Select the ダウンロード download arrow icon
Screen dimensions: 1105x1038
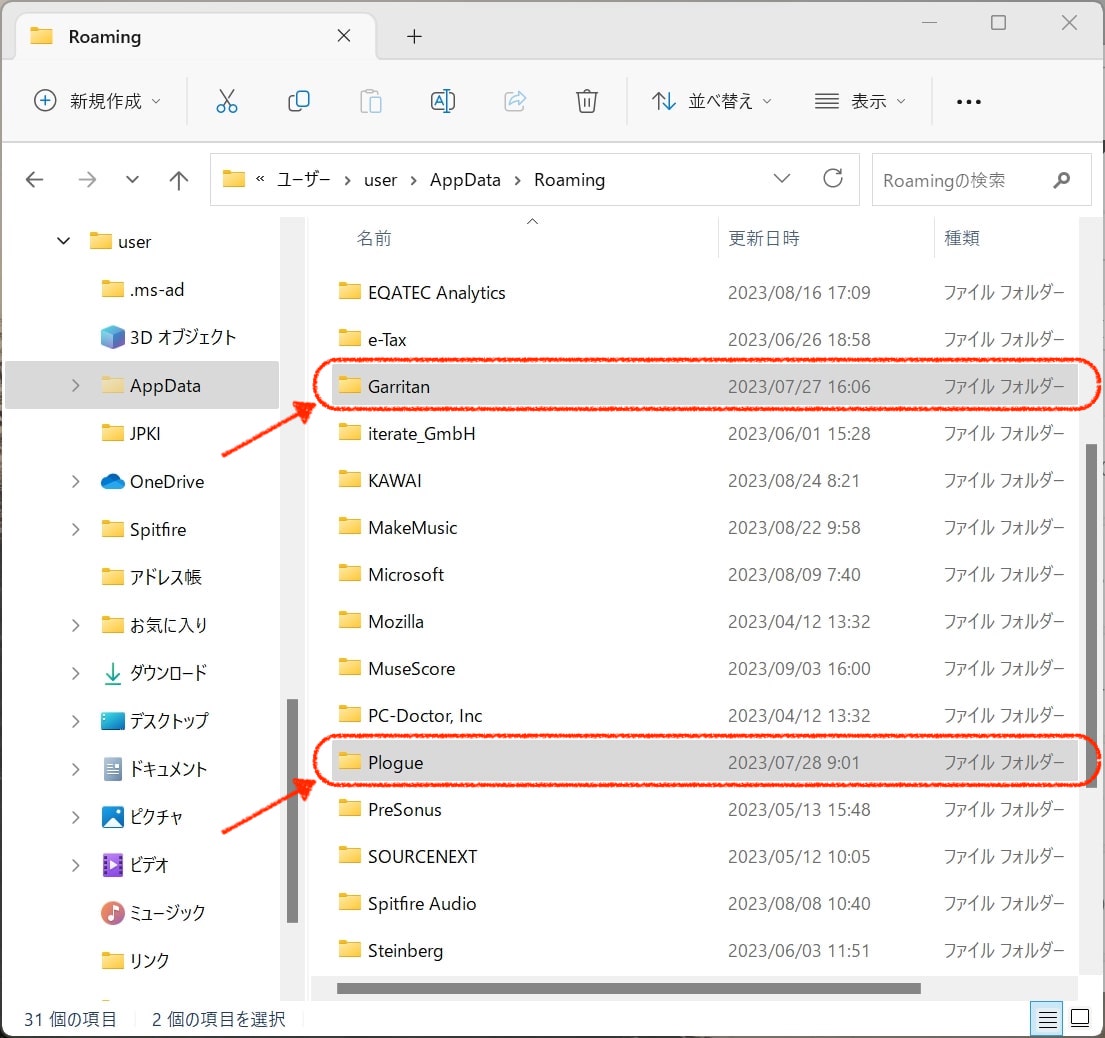coord(112,674)
